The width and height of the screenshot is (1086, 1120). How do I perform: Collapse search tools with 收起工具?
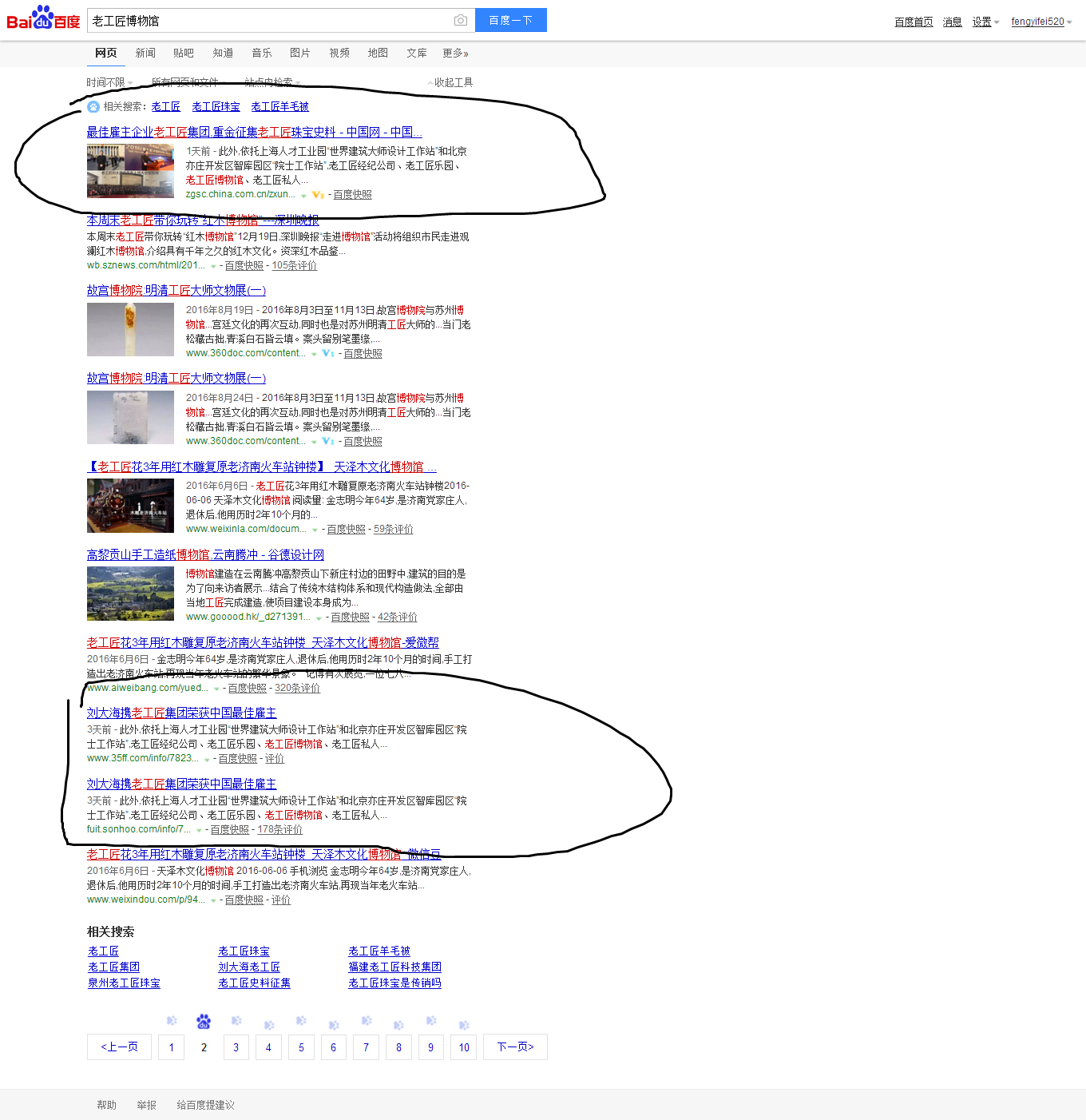coord(450,82)
